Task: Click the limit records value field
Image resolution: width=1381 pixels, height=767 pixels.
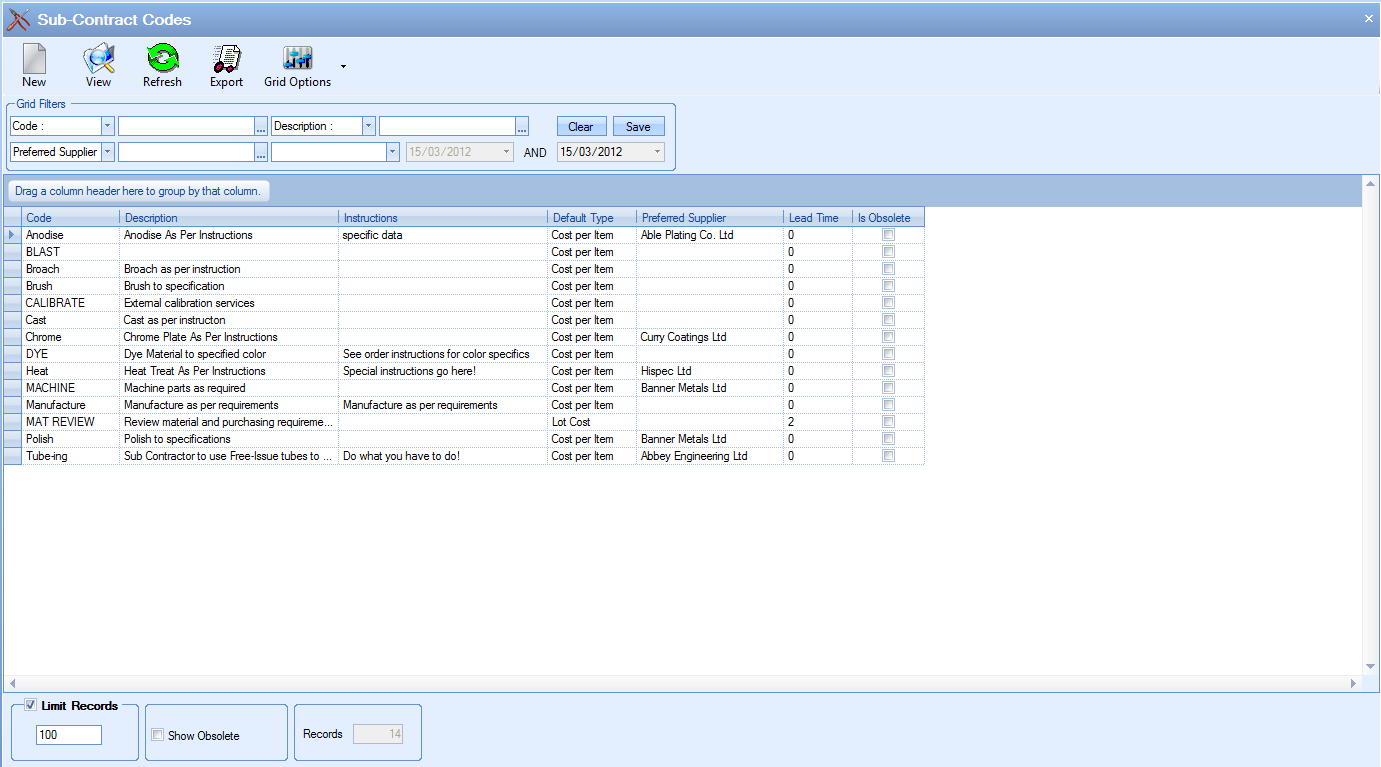Action: click(x=69, y=735)
